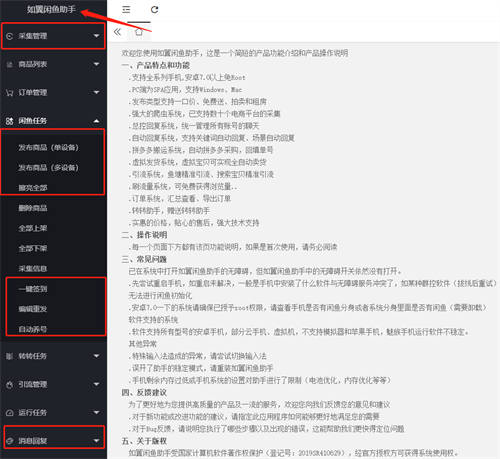Click the 采集管理 sidebar icon
The width and height of the screenshot is (500, 459).
tap(10, 36)
